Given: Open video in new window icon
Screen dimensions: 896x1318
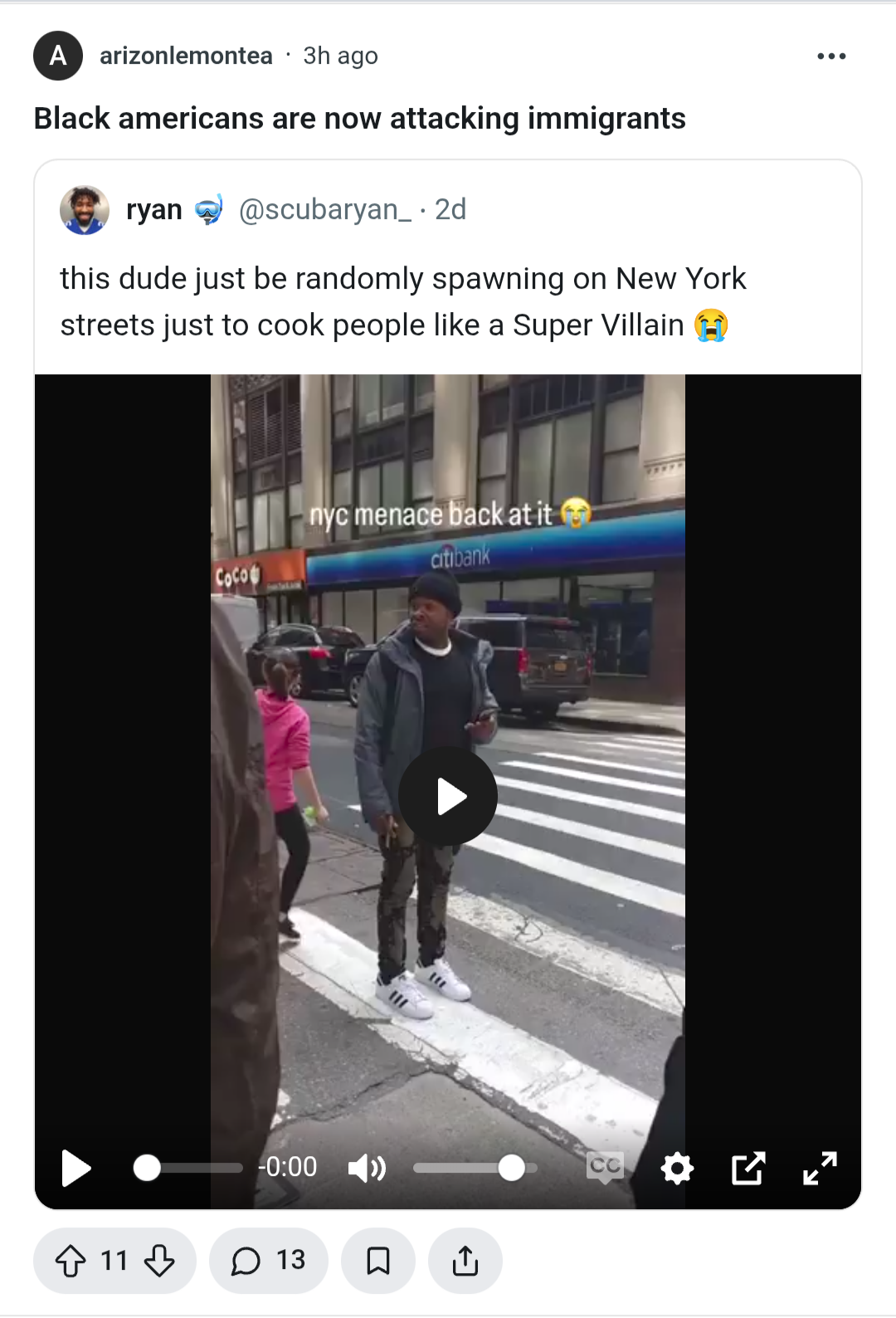Looking at the screenshot, I should coord(748,1168).
